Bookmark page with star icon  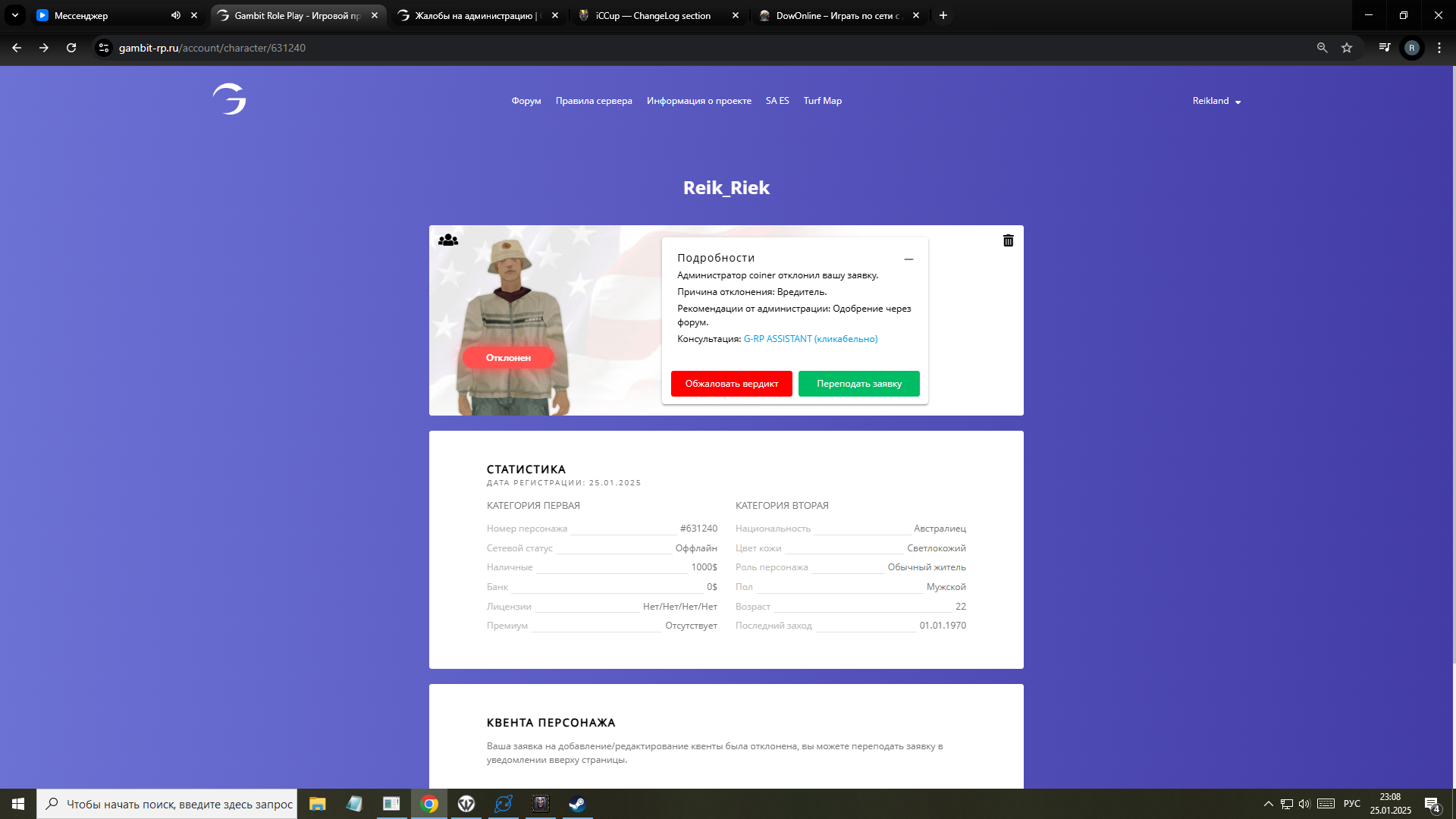[x=1347, y=48]
